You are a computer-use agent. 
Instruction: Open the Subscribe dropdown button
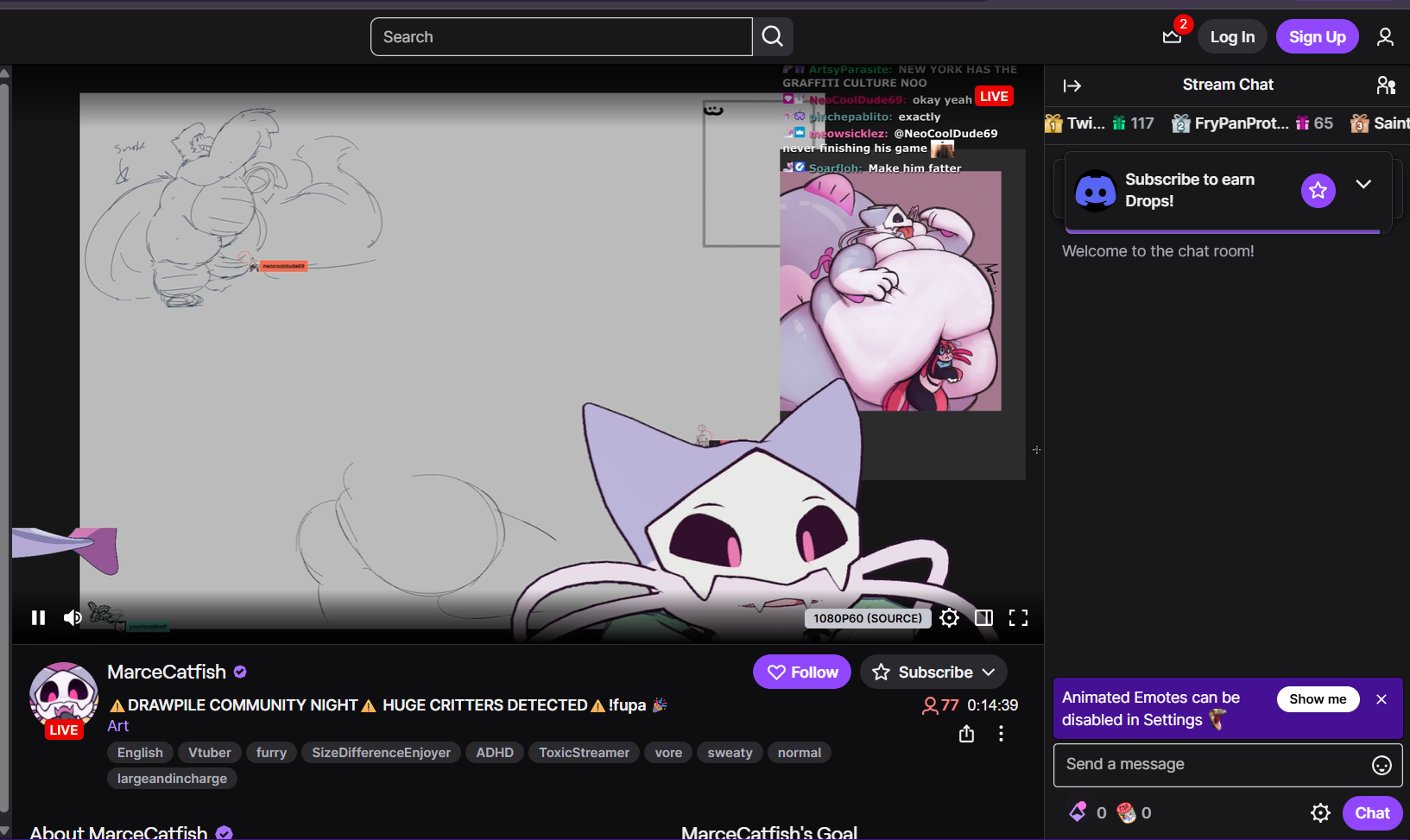tap(934, 672)
